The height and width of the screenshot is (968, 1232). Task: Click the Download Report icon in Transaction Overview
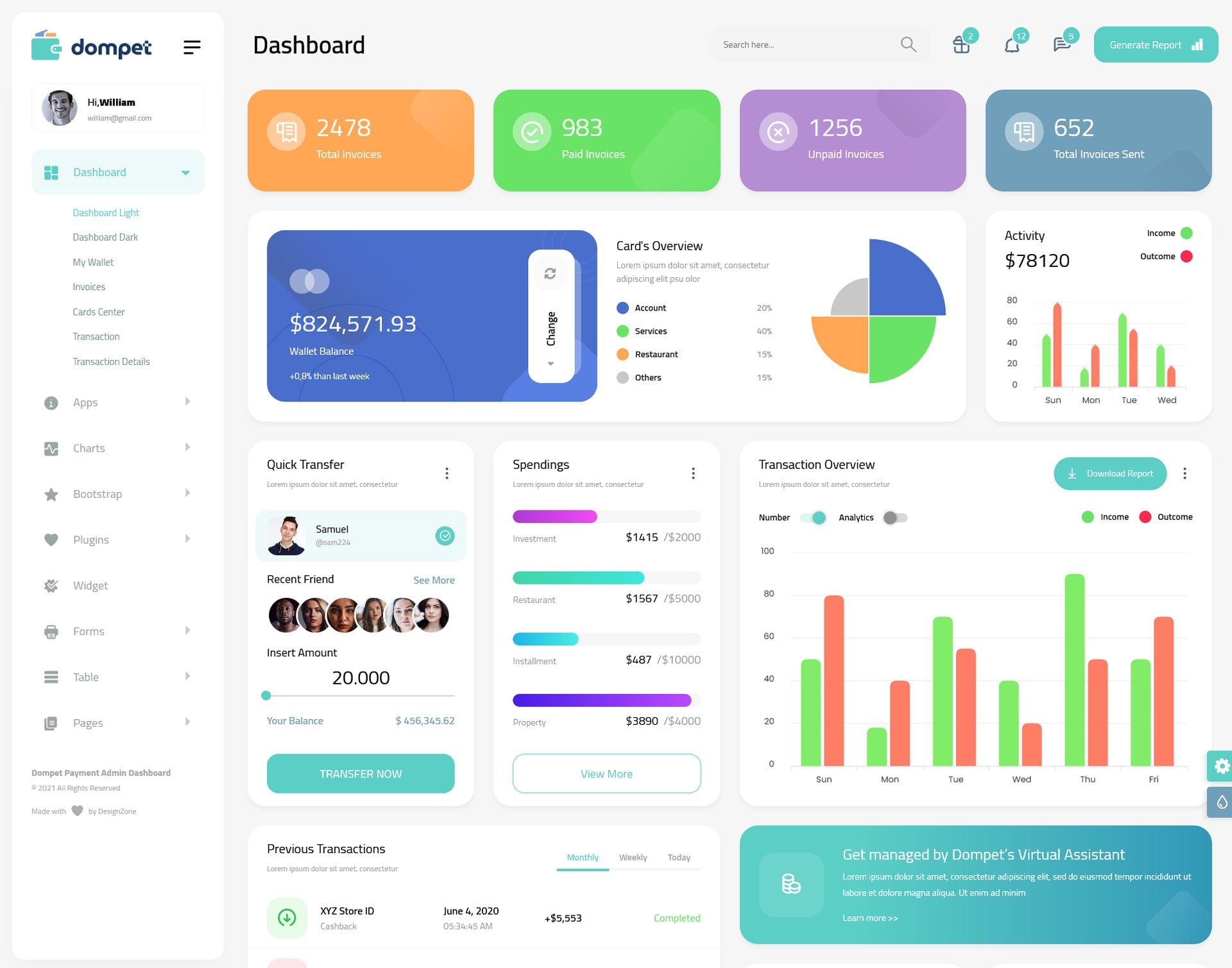(x=1075, y=472)
